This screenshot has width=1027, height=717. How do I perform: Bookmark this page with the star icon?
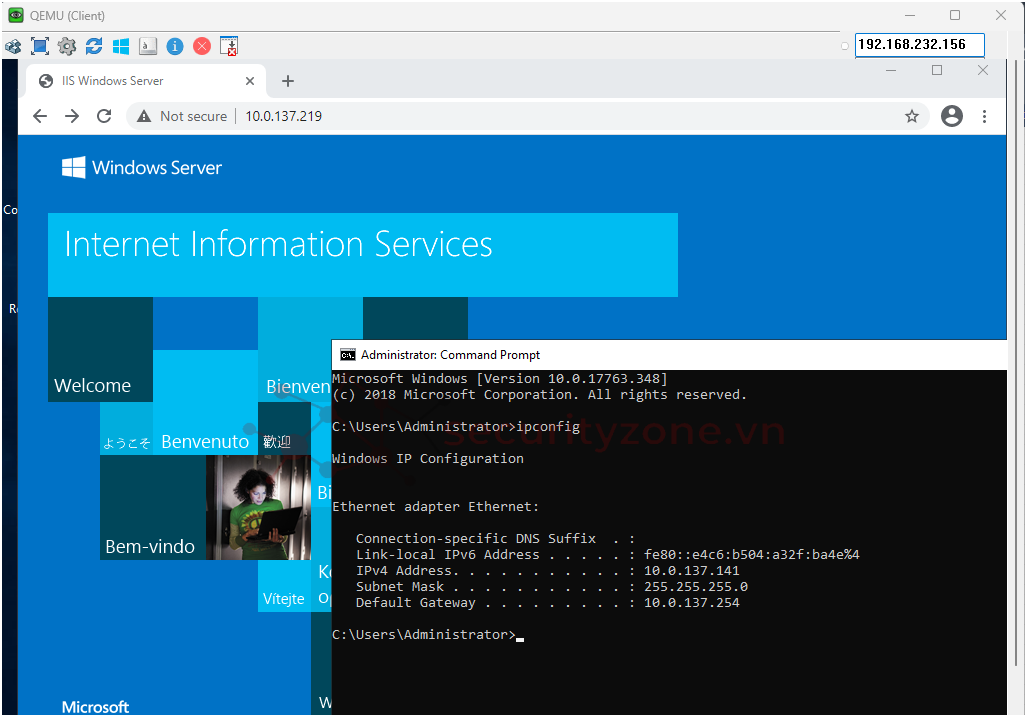(912, 116)
